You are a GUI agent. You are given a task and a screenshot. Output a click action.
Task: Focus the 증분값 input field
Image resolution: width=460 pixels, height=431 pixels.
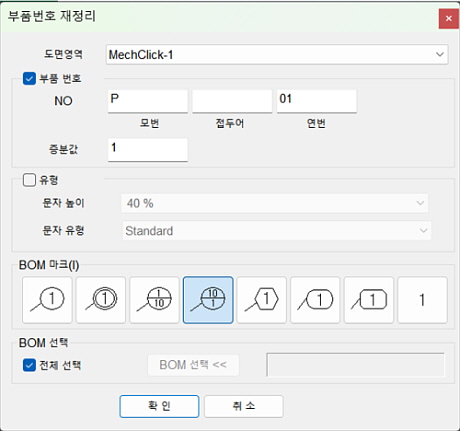tap(148, 150)
